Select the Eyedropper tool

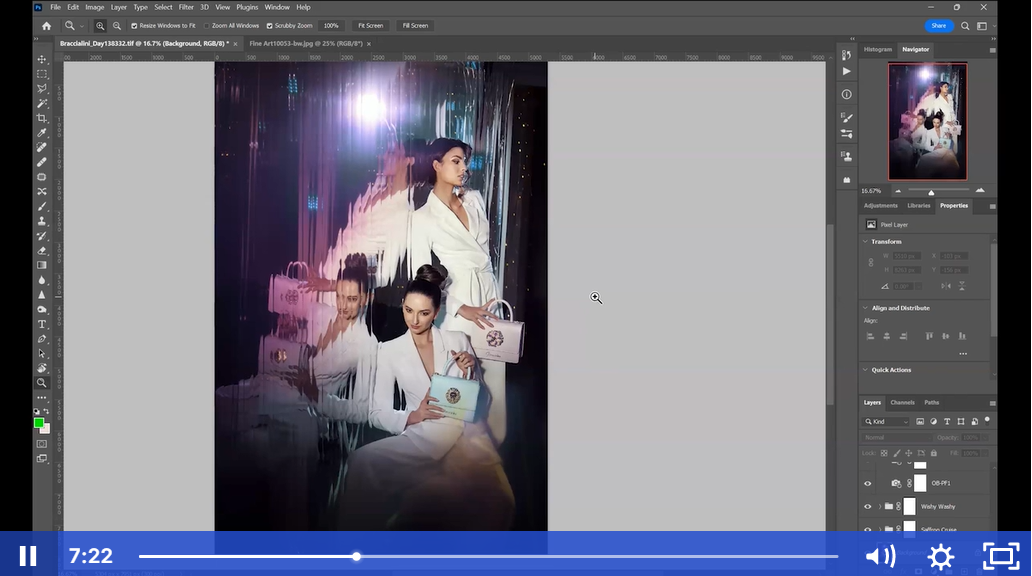(x=42, y=132)
